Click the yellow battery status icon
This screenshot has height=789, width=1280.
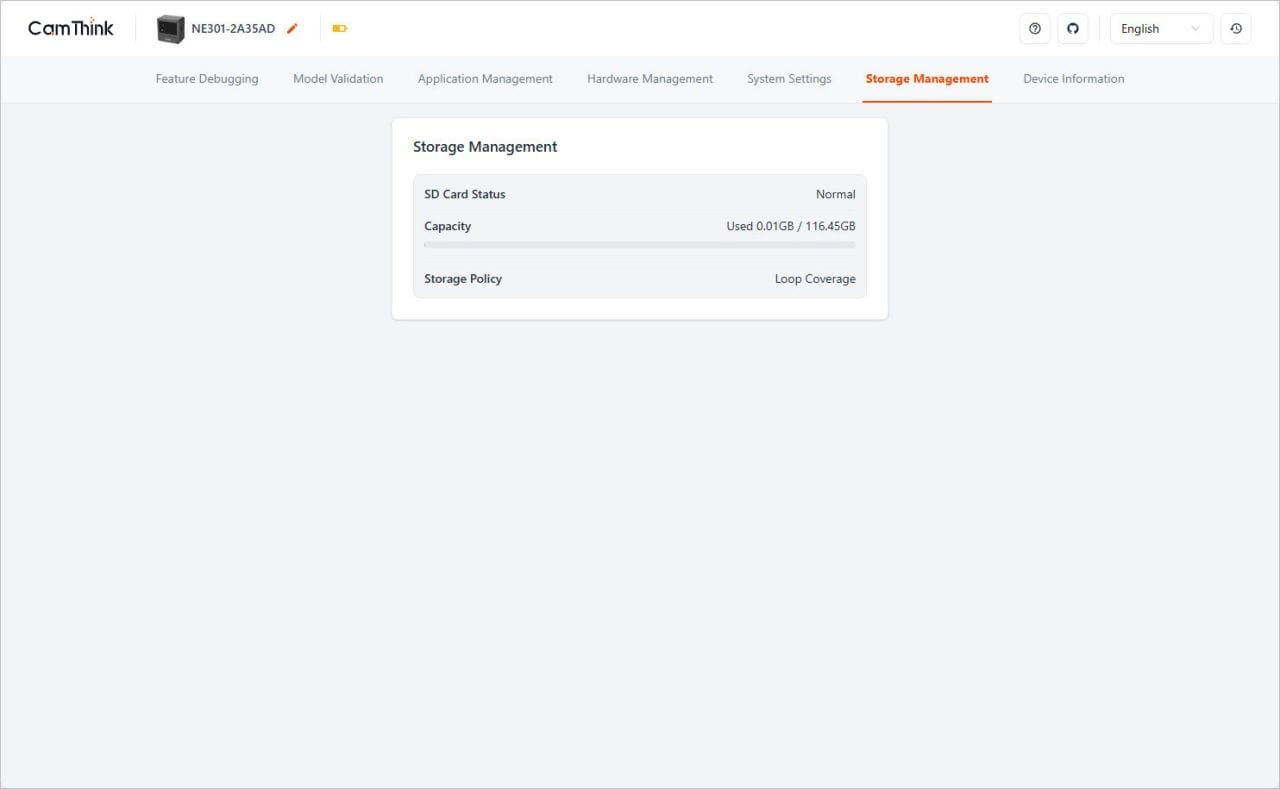pos(340,29)
